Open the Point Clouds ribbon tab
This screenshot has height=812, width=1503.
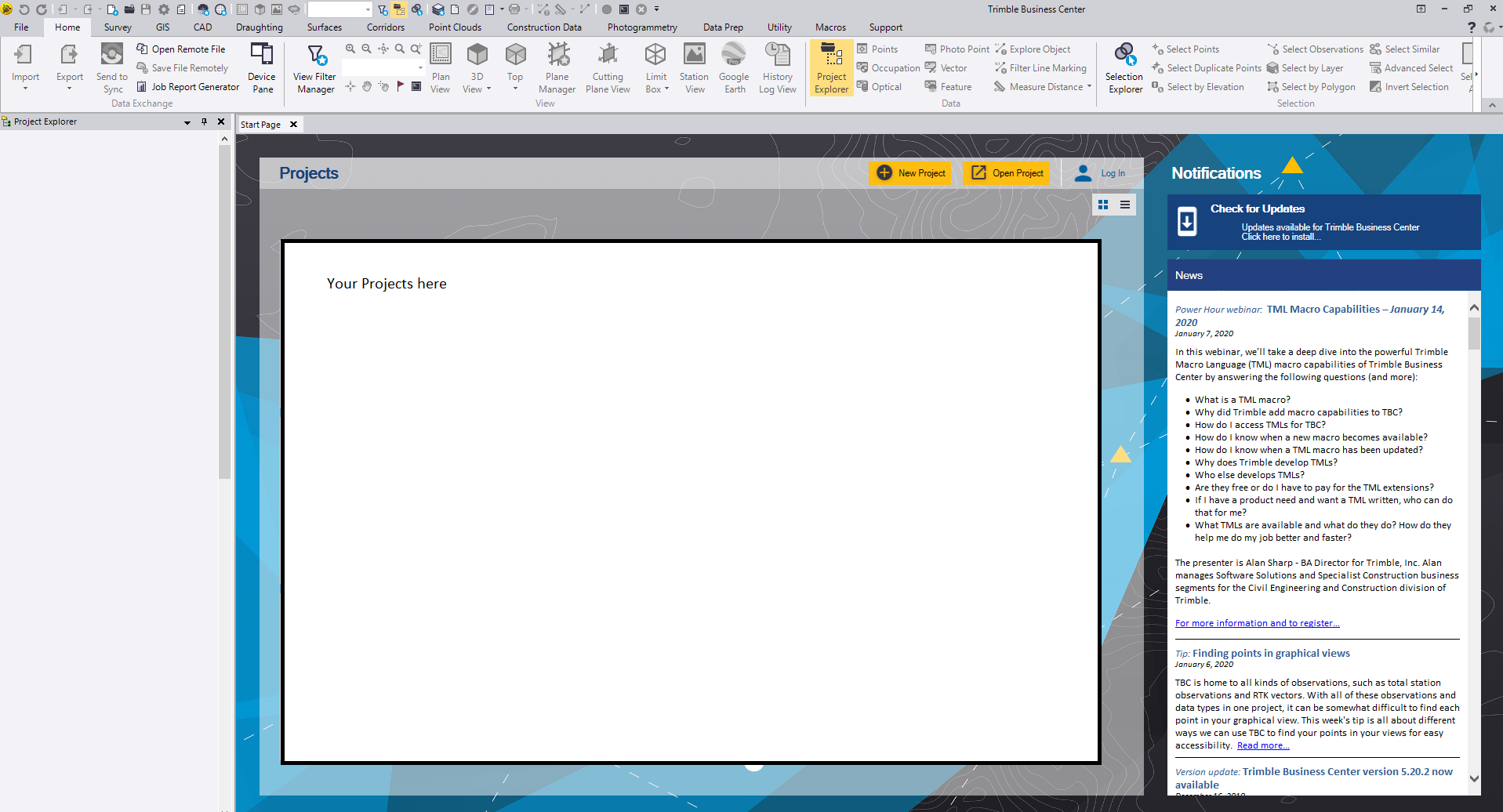[x=455, y=27]
